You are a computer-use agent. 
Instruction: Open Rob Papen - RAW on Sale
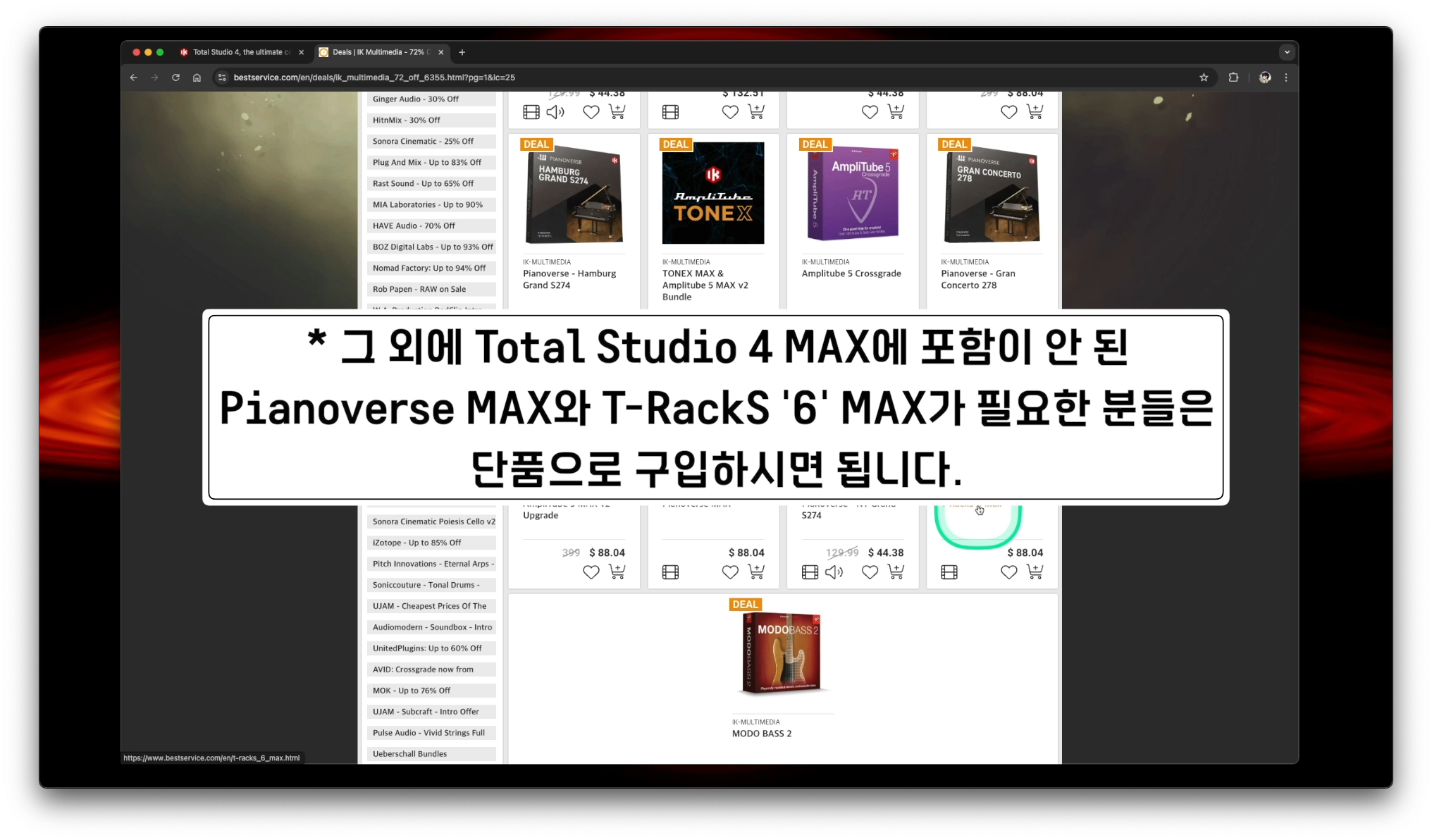click(431, 290)
